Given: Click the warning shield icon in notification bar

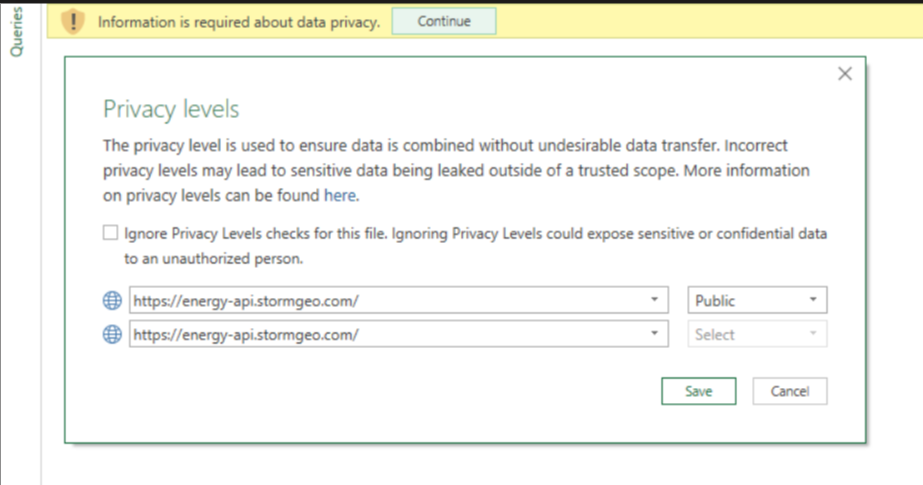Looking at the screenshot, I should [x=73, y=22].
